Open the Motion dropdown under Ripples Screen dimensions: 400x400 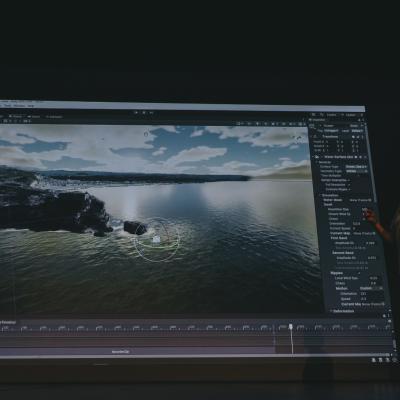371,288
